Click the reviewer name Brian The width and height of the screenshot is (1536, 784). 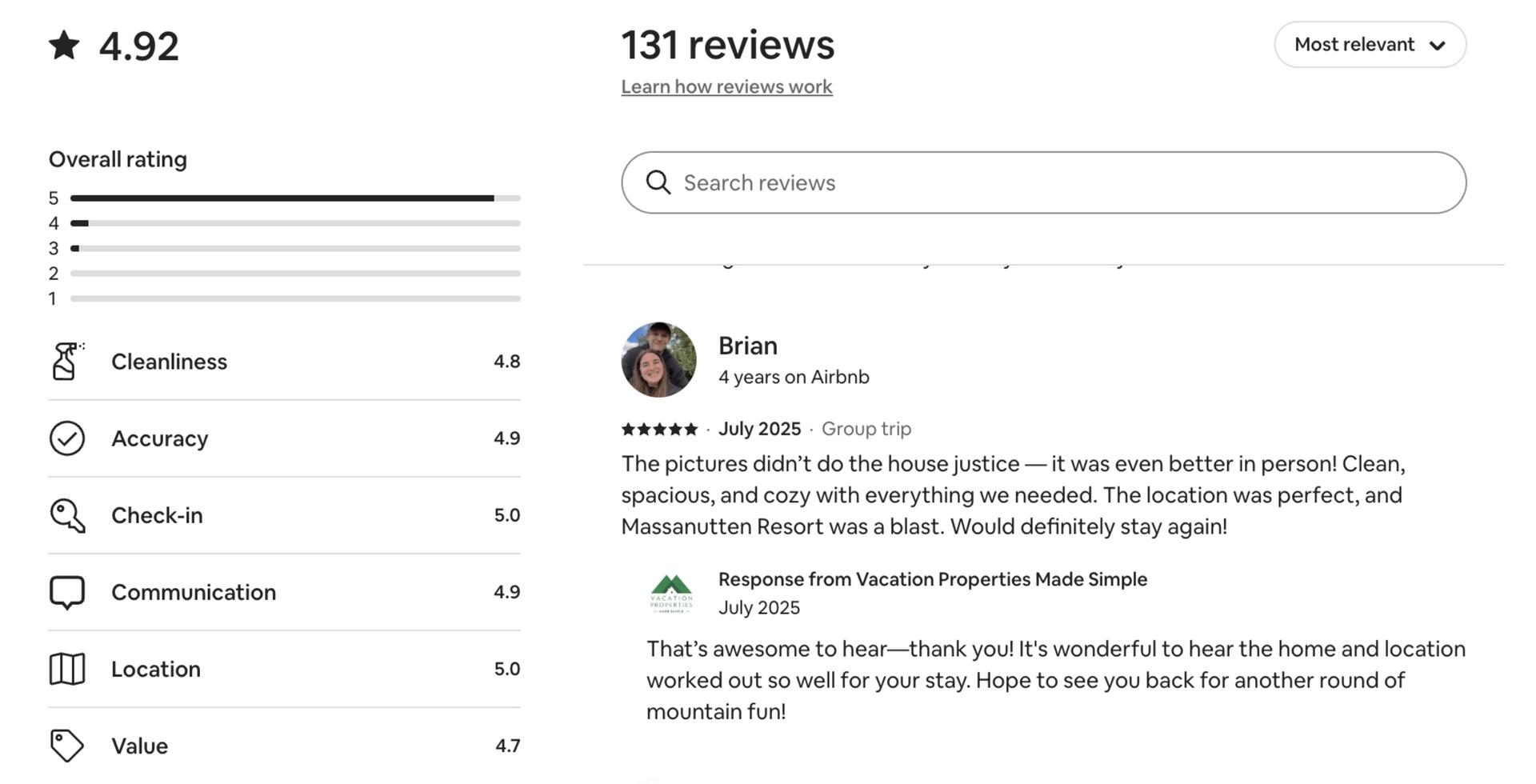(748, 346)
